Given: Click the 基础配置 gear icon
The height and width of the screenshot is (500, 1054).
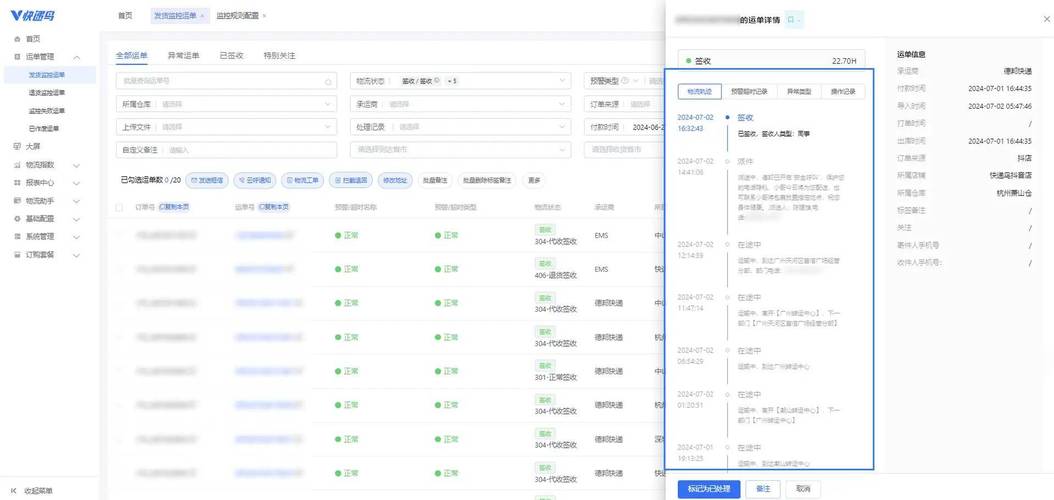Looking at the screenshot, I should click(17, 219).
